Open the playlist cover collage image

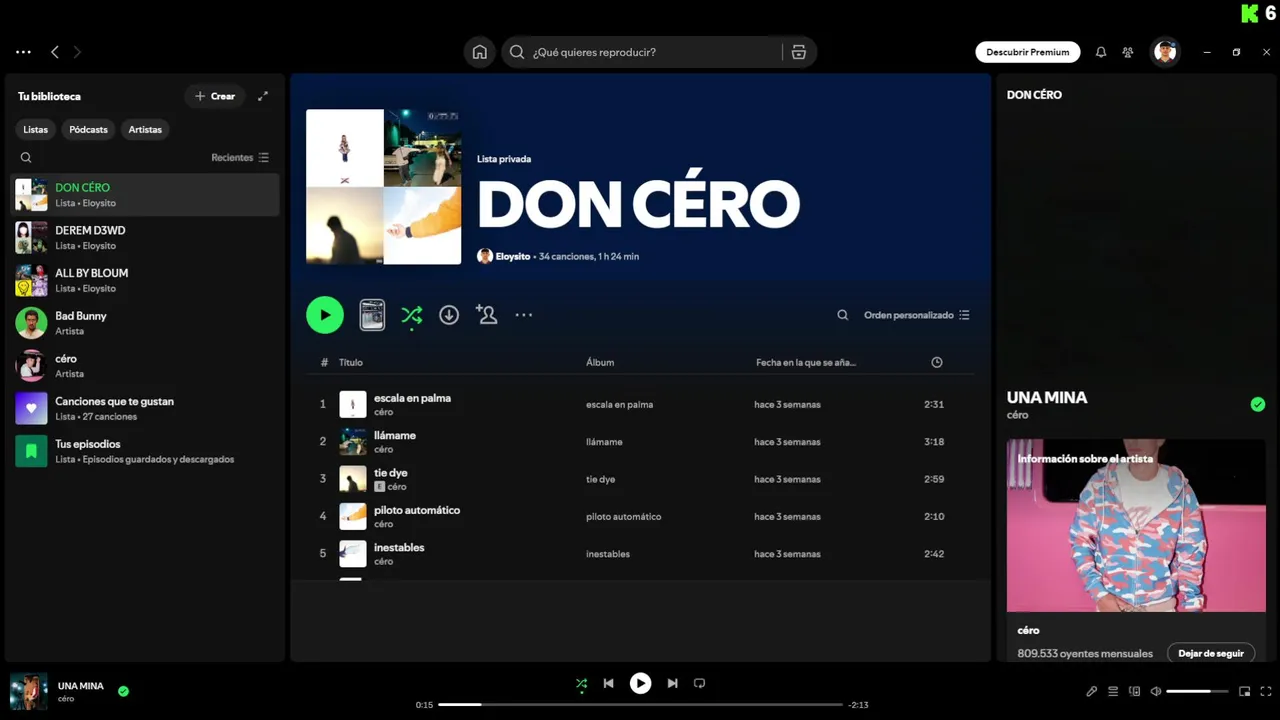click(384, 187)
